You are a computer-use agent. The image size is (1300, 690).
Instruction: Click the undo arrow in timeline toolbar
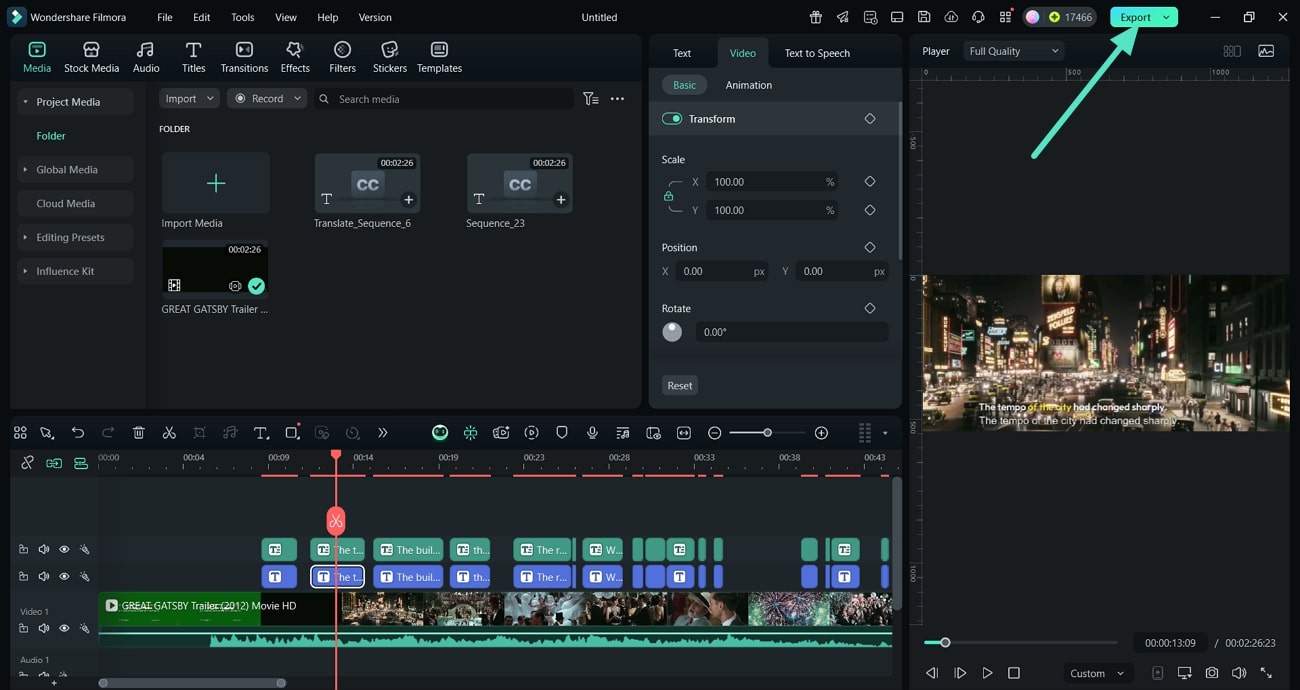click(x=78, y=433)
